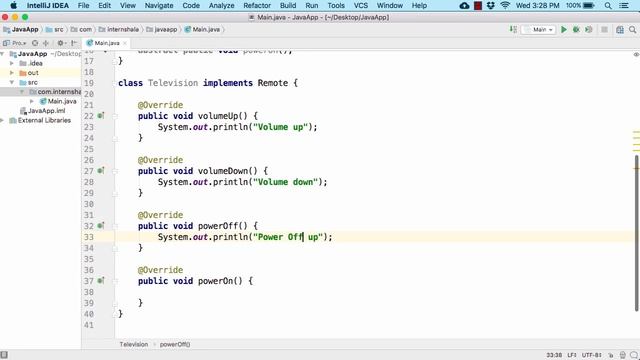Click the "Volume down" string on line 28
This screenshot has height=360, width=640.
(x=285, y=182)
